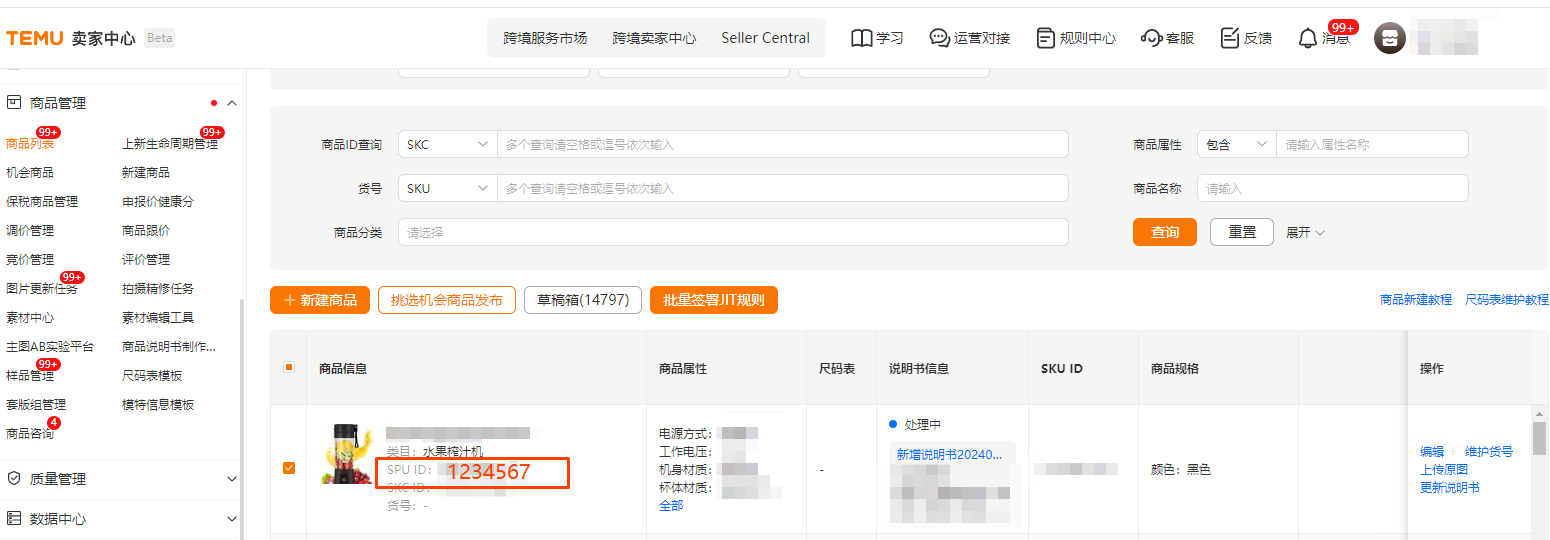Switch to the Seller Central tab
The height and width of the screenshot is (540, 1550).
point(765,38)
